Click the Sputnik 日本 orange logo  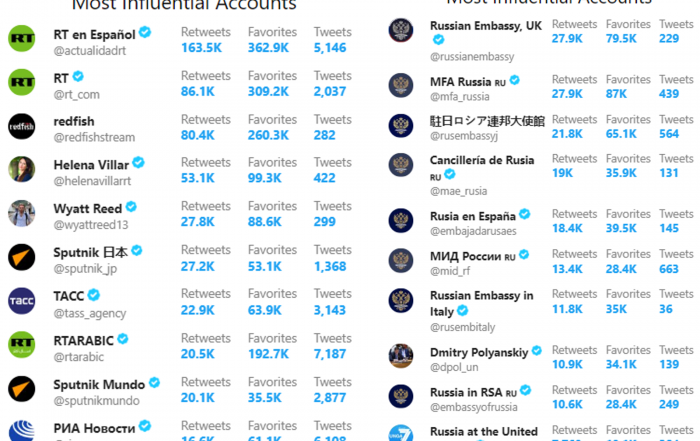pos(21,257)
